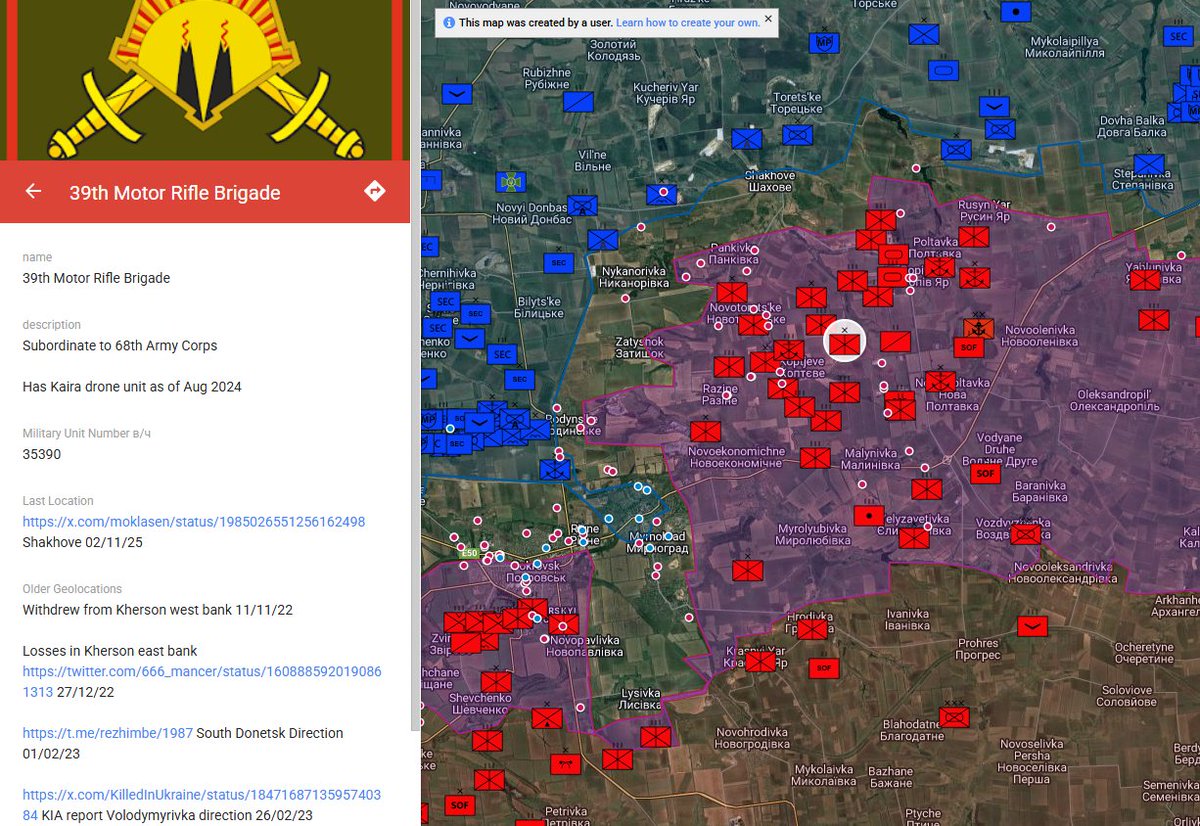1200x826 pixels.
Task: Select the red marker left of Novooleksandrivka
Action: 1025,534
